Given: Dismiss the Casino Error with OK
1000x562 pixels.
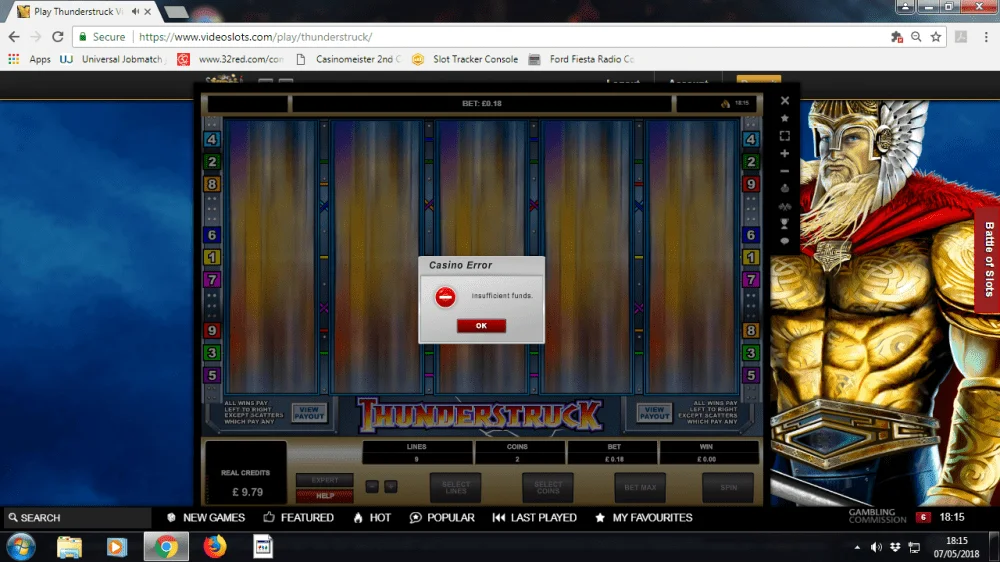Looking at the screenshot, I should pyautogui.click(x=481, y=325).
